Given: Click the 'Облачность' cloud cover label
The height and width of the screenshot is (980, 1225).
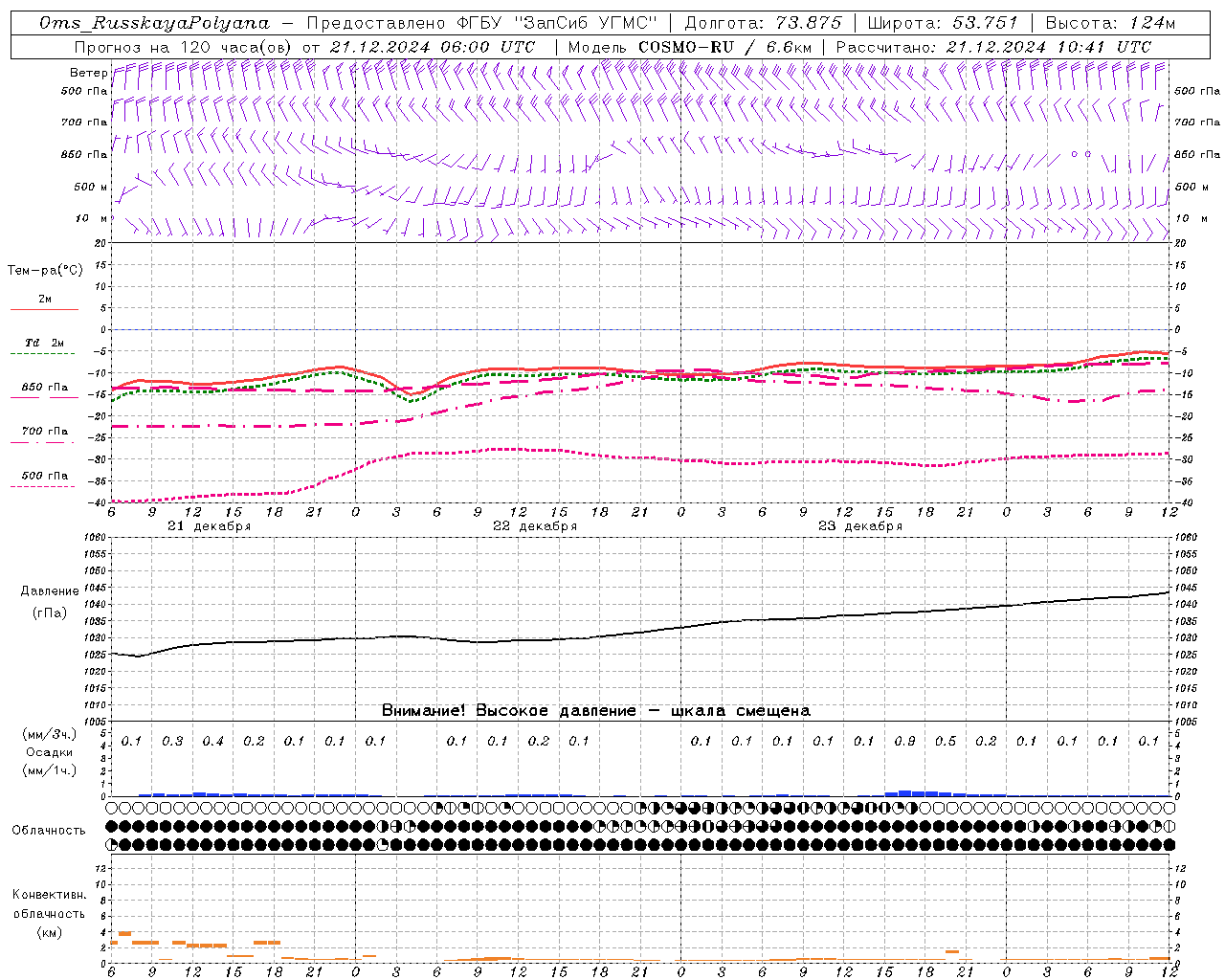Looking at the screenshot, I should coord(49,831).
